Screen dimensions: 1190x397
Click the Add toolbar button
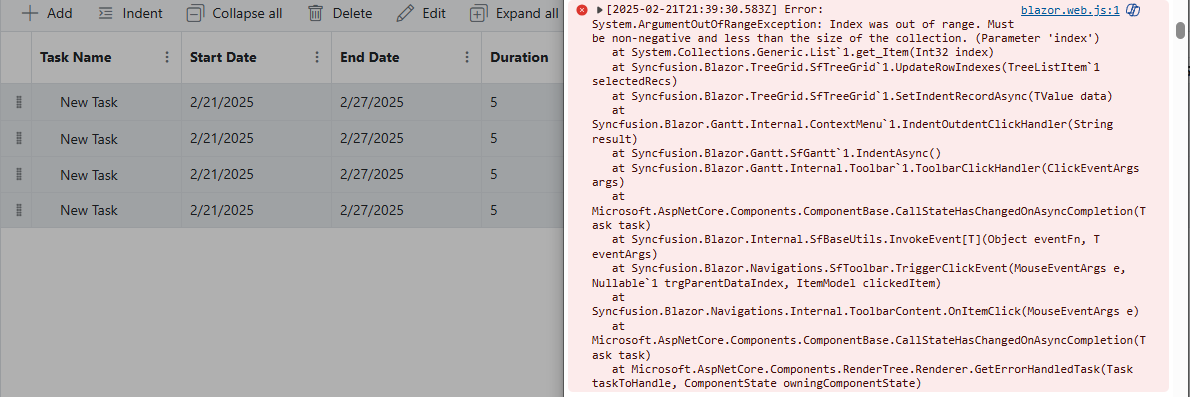pyautogui.click(x=47, y=13)
